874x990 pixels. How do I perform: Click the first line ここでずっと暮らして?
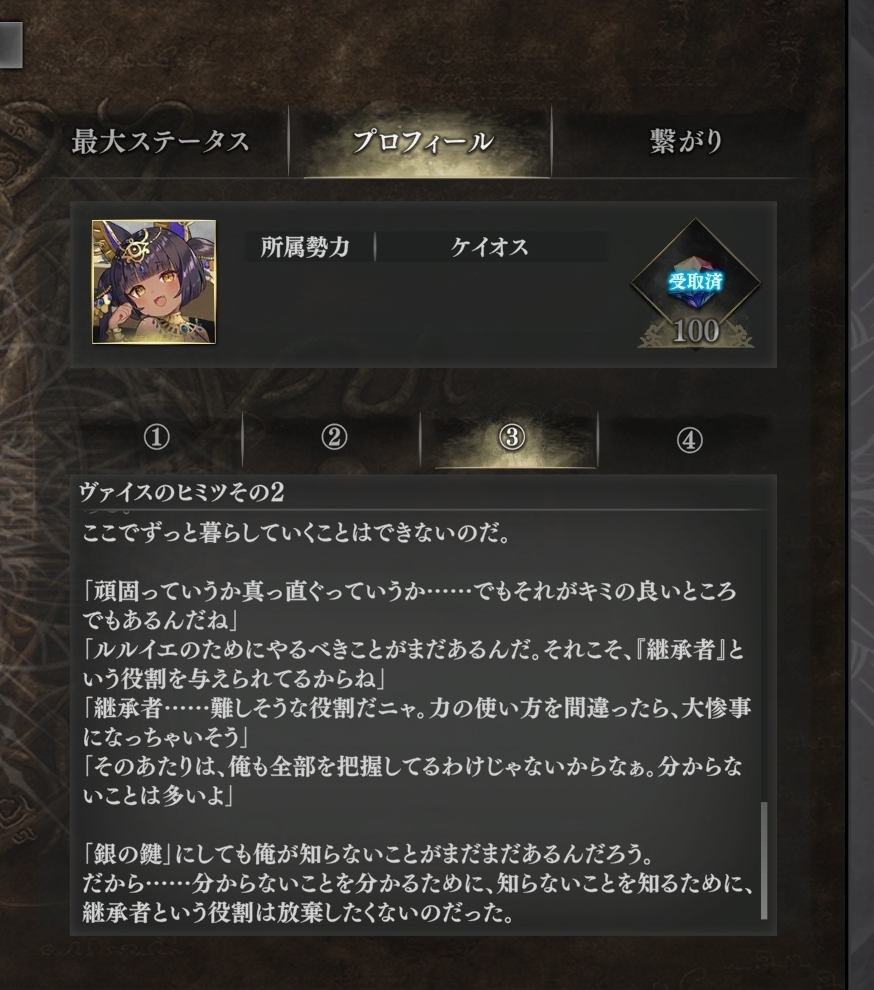point(296,534)
